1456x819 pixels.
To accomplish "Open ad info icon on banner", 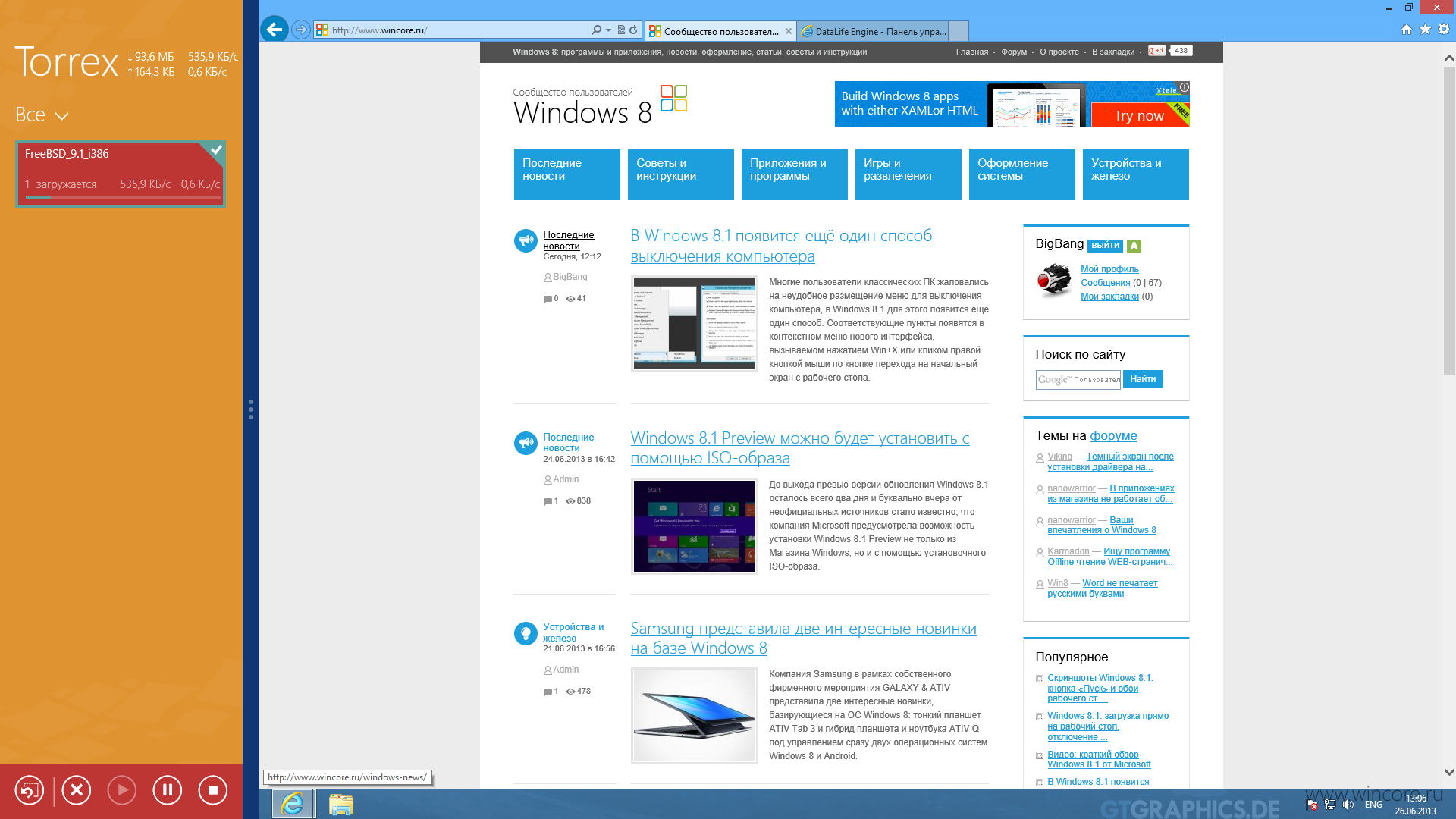I will [x=1184, y=87].
